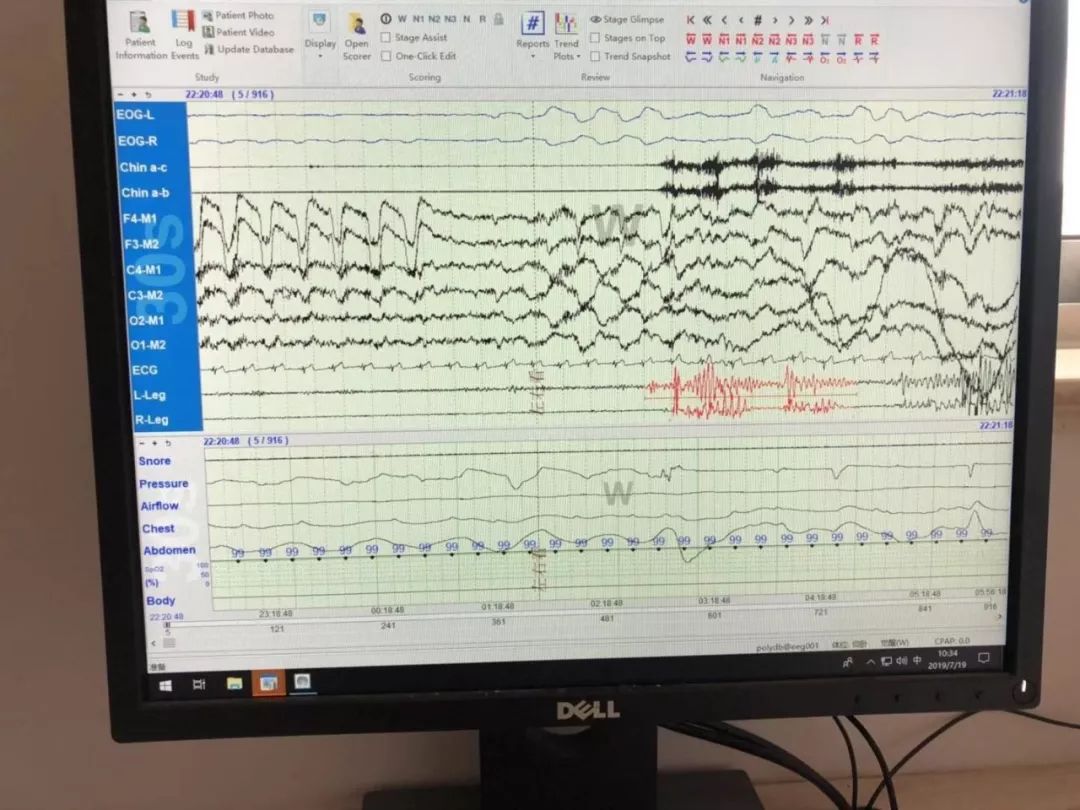Image resolution: width=1080 pixels, height=810 pixels.
Task: Open the Reports dropdown arrow
Action: point(532,58)
